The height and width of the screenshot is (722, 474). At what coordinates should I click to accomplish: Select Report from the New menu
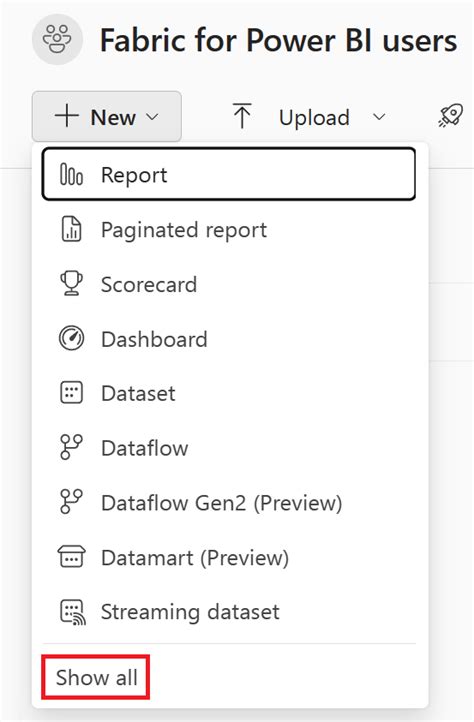pos(229,174)
